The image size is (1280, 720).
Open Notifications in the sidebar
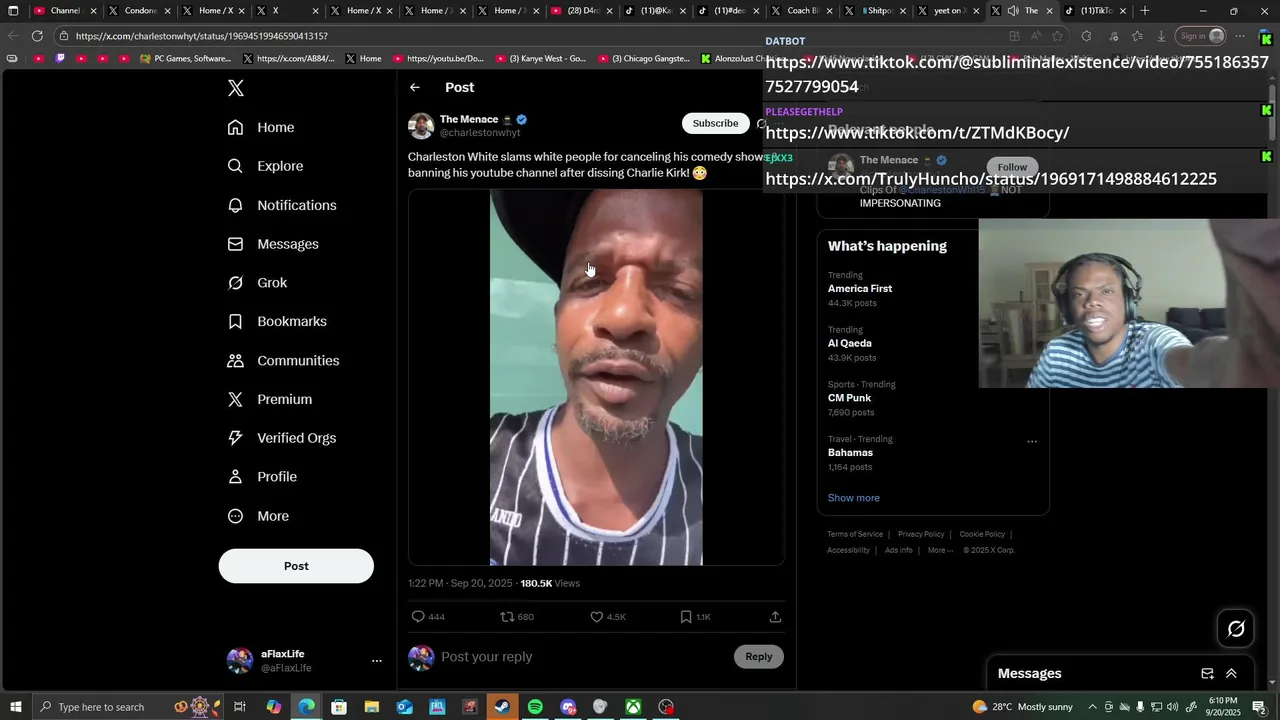point(282,205)
